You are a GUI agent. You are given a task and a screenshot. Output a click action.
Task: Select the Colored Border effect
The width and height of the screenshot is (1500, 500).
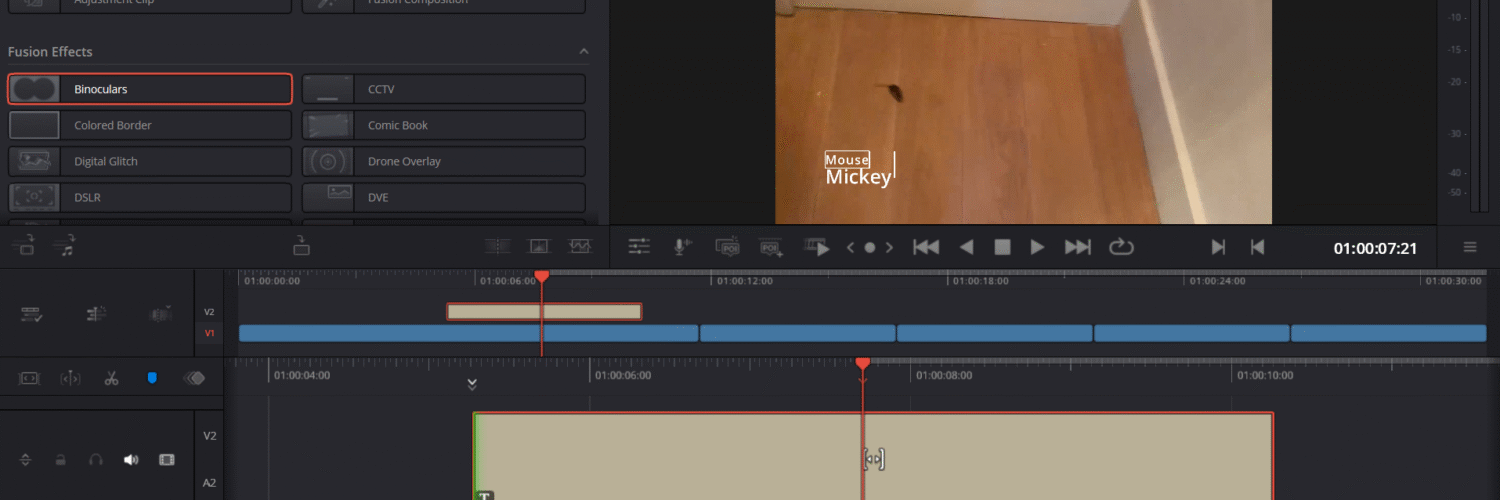pyautogui.click(x=150, y=125)
